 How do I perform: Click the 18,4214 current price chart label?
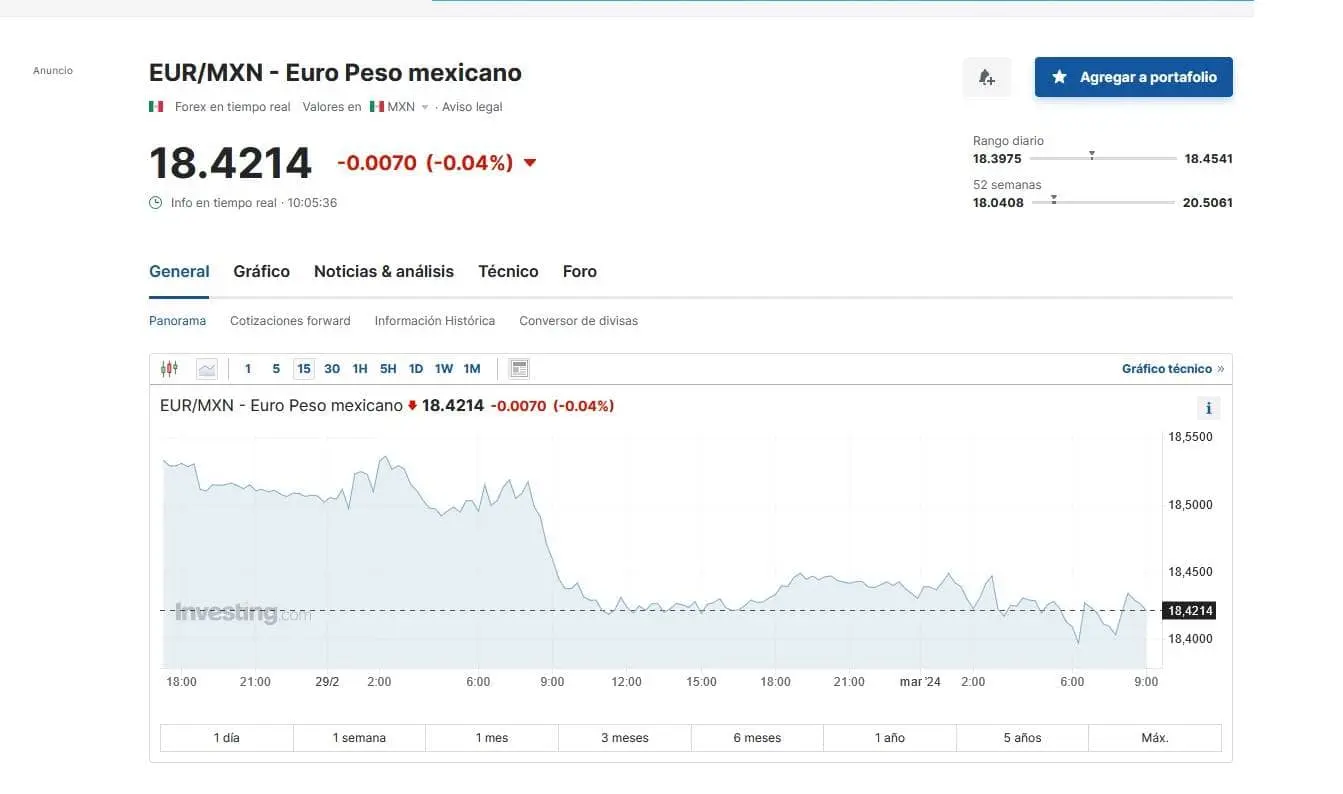pyautogui.click(x=1189, y=610)
